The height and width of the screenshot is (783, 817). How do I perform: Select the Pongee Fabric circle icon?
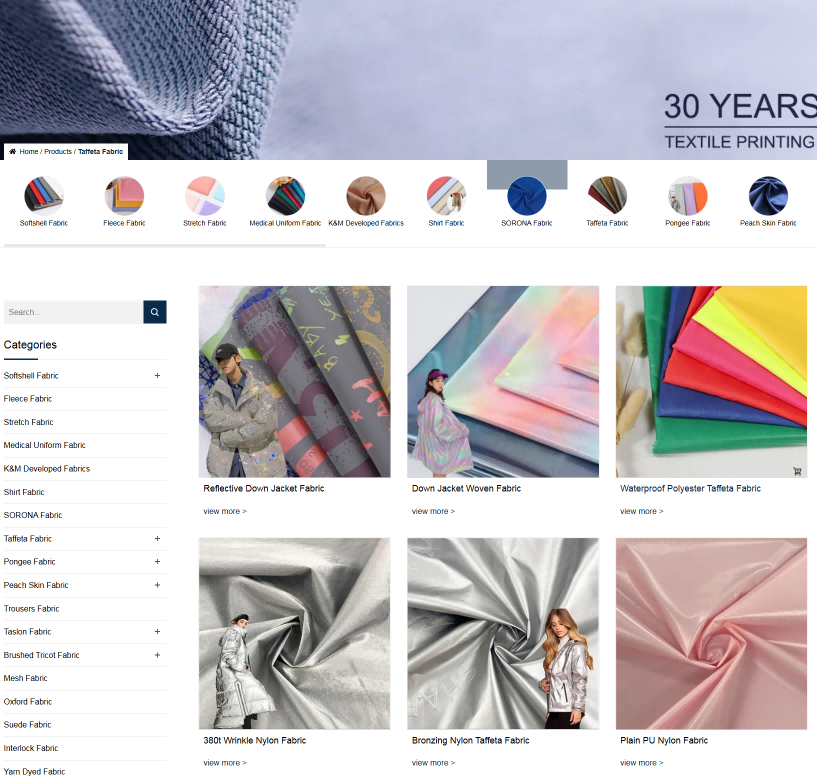pyautogui.click(x=688, y=196)
